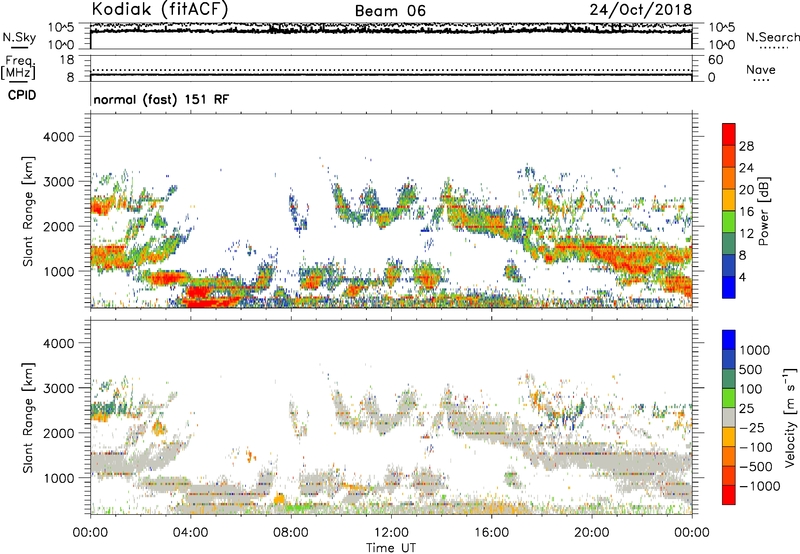Click the 'Nave' legend label

coord(761,69)
